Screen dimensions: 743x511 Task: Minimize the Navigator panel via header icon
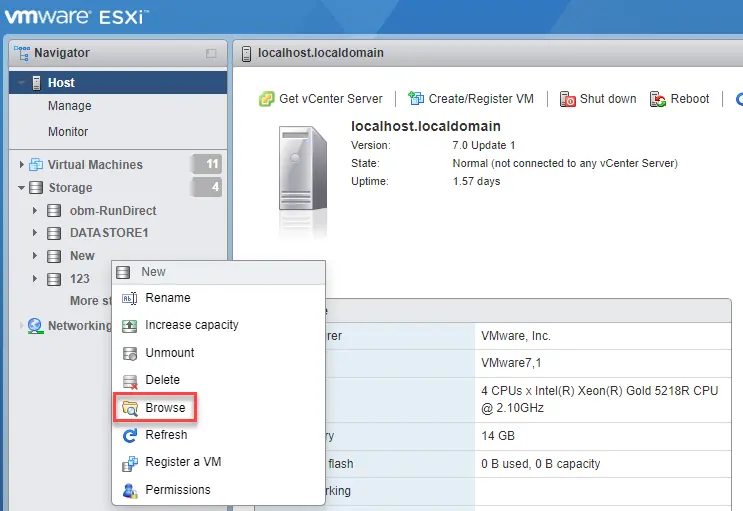coord(211,53)
